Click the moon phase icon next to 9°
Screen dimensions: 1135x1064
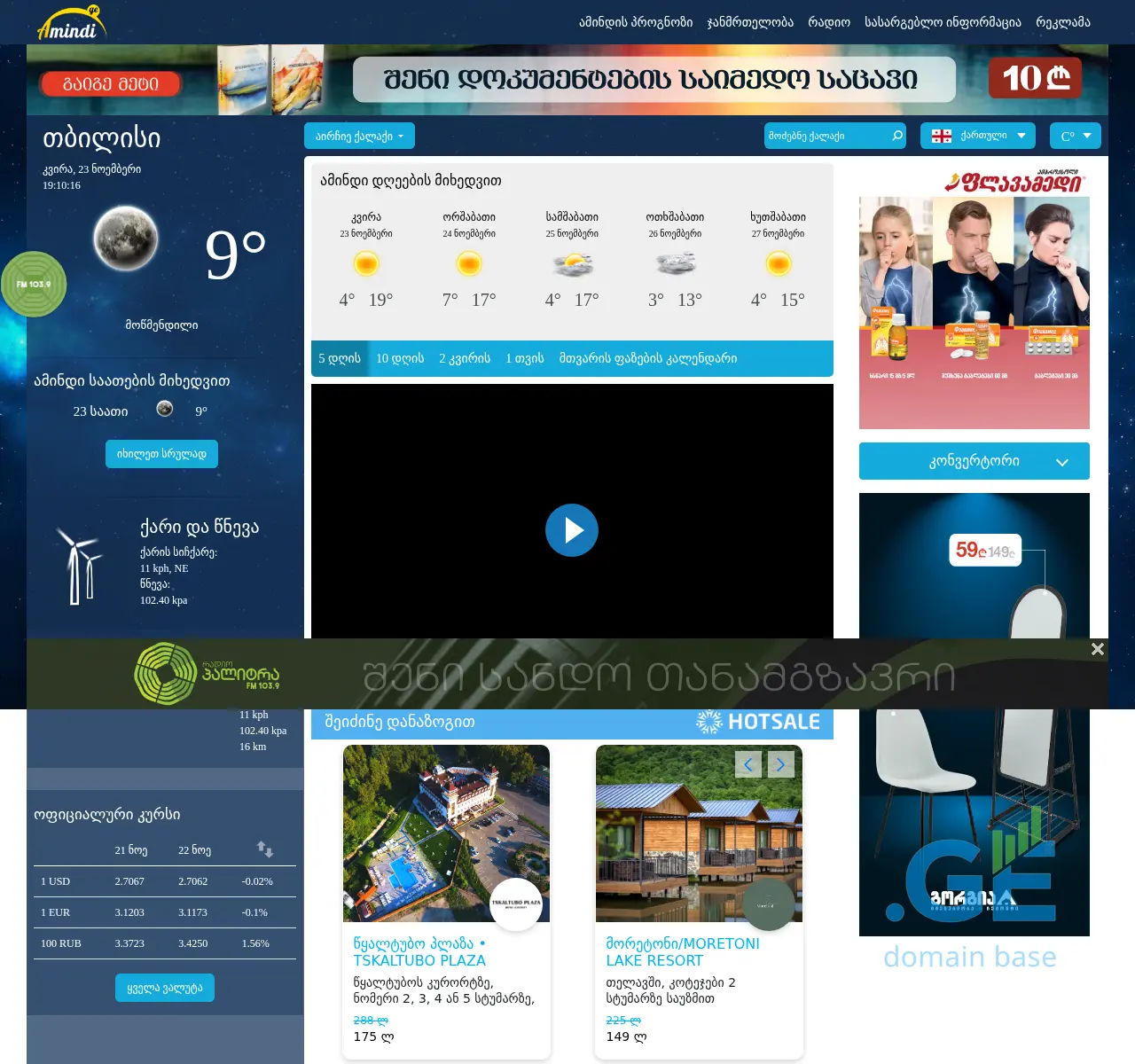pyautogui.click(x=126, y=239)
